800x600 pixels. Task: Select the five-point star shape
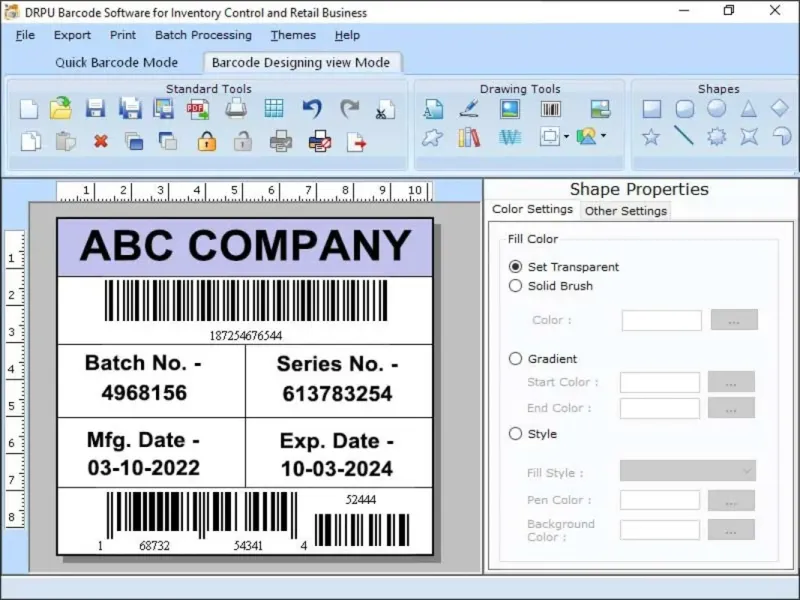(x=651, y=137)
